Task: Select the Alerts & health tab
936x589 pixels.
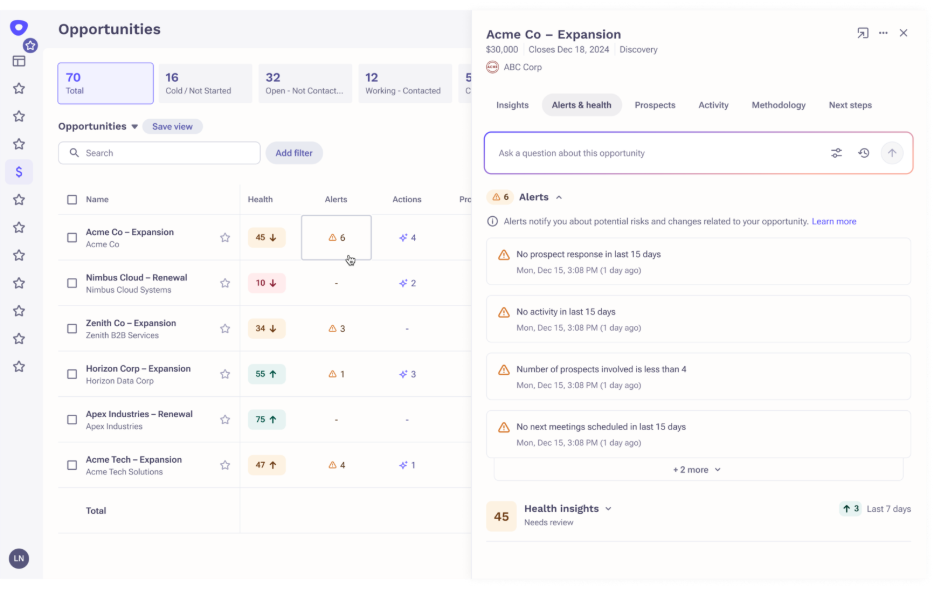Action: click(x=581, y=105)
